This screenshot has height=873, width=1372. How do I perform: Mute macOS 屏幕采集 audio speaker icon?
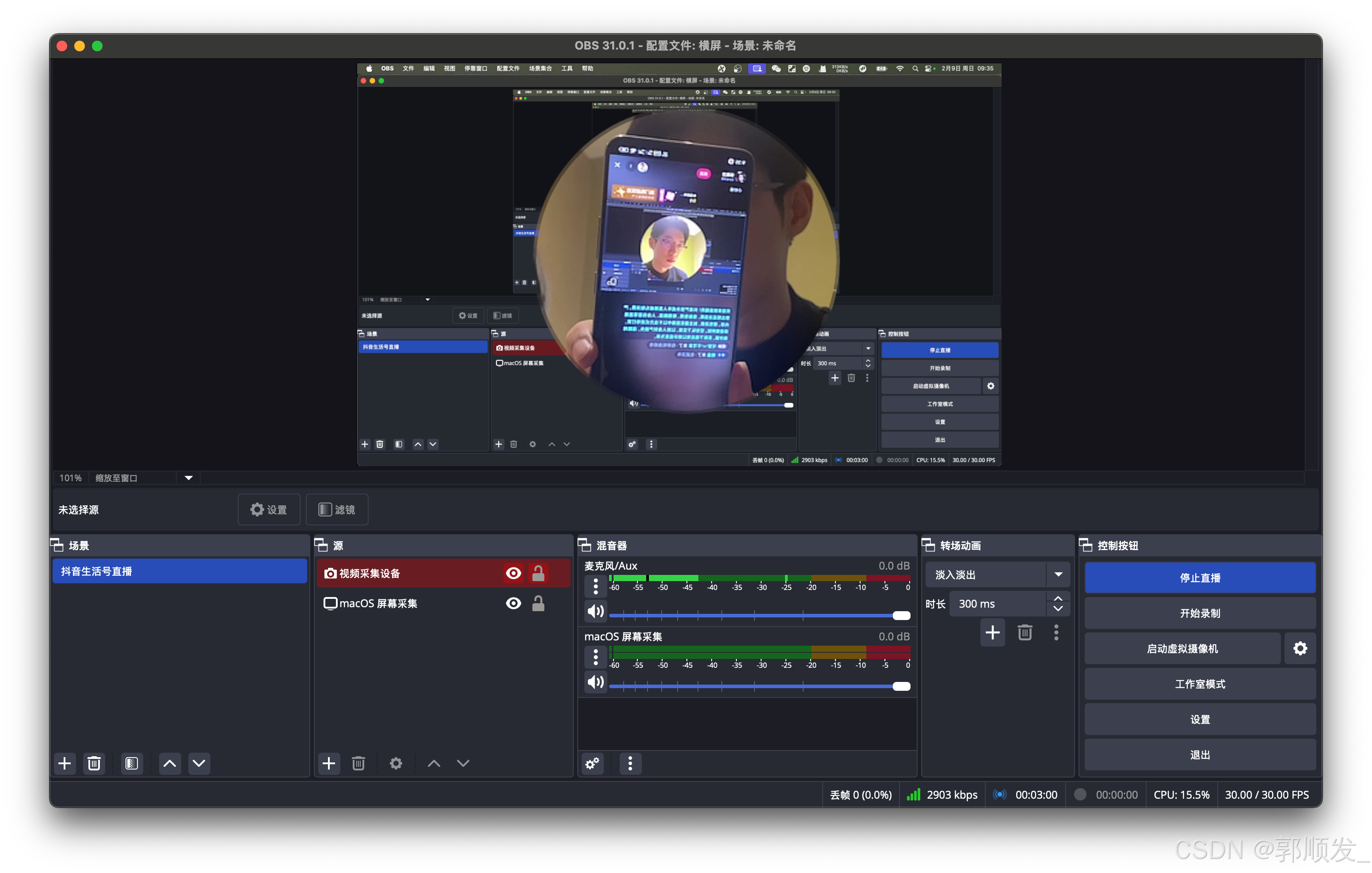tap(595, 682)
